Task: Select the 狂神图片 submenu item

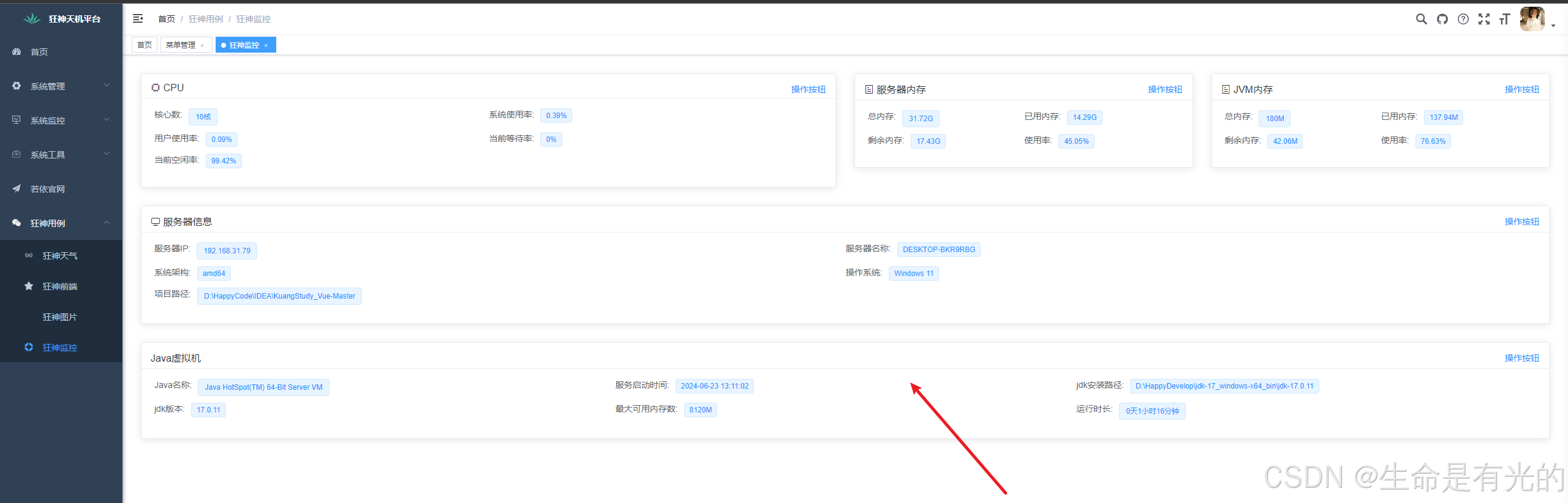Action: pos(61,317)
